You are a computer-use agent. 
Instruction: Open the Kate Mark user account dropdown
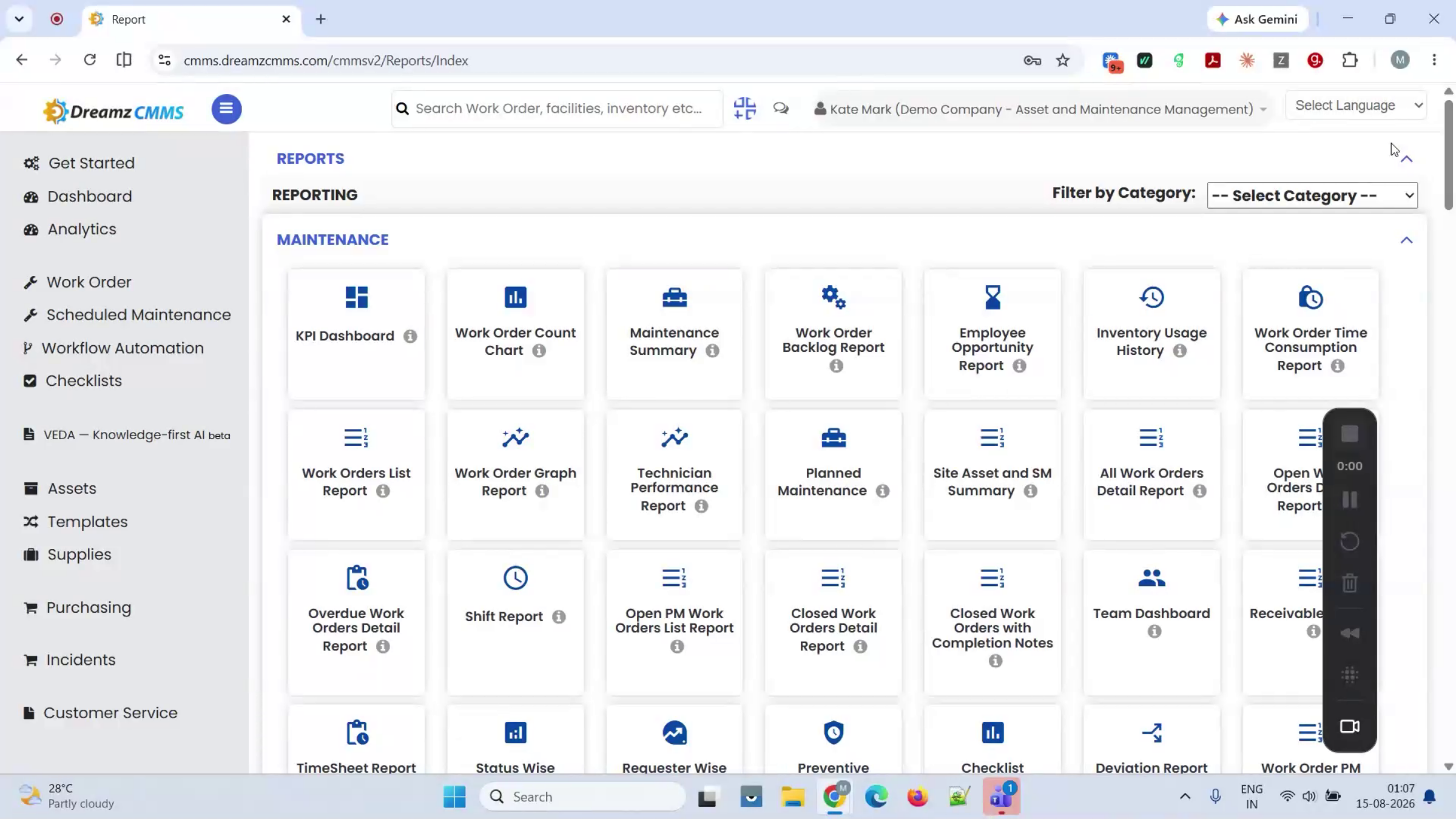pos(1040,109)
